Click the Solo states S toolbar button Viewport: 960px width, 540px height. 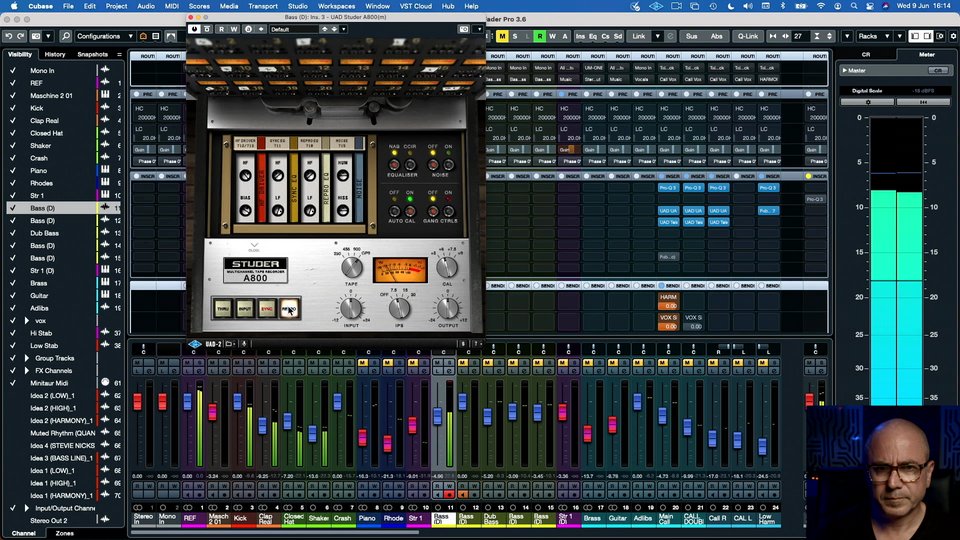click(515, 36)
